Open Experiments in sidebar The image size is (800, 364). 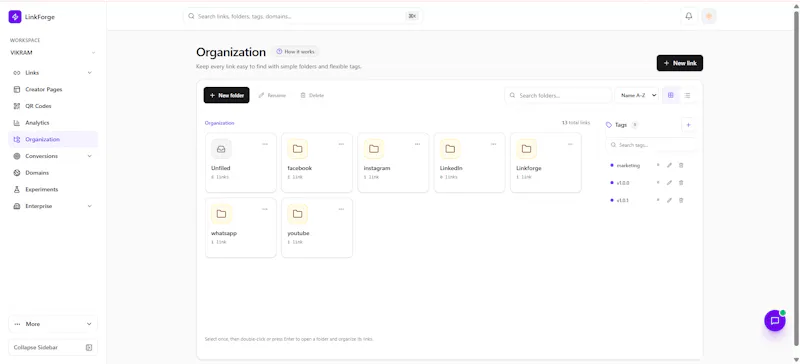click(53, 189)
